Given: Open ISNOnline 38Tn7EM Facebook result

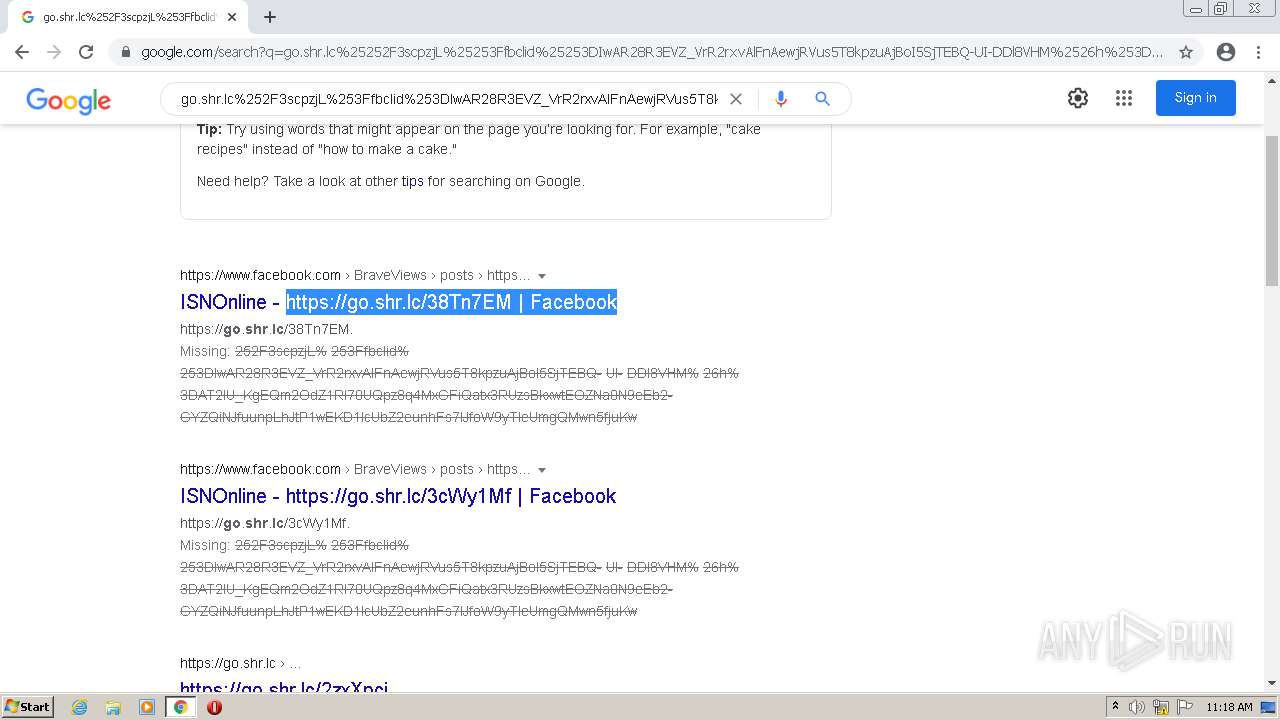Looking at the screenshot, I should (398, 302).
